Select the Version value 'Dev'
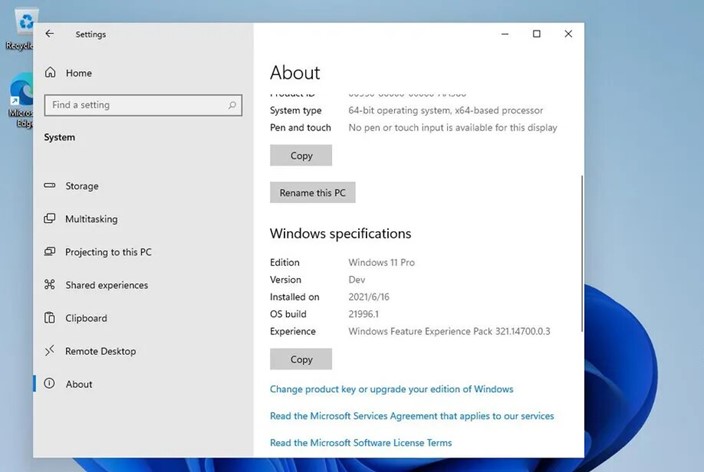Viewport: 704px width, 472px height. click(x=357, y=279)
